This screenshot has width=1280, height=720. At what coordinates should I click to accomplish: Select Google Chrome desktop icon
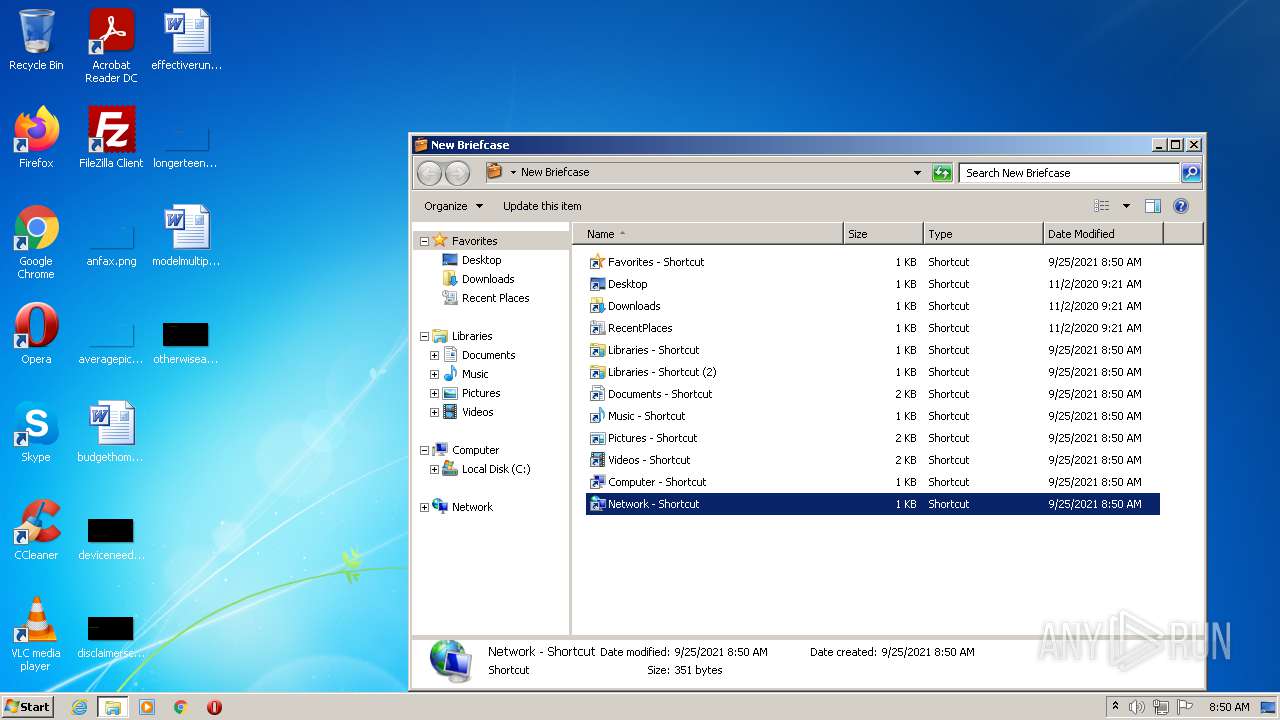(36, 243)
